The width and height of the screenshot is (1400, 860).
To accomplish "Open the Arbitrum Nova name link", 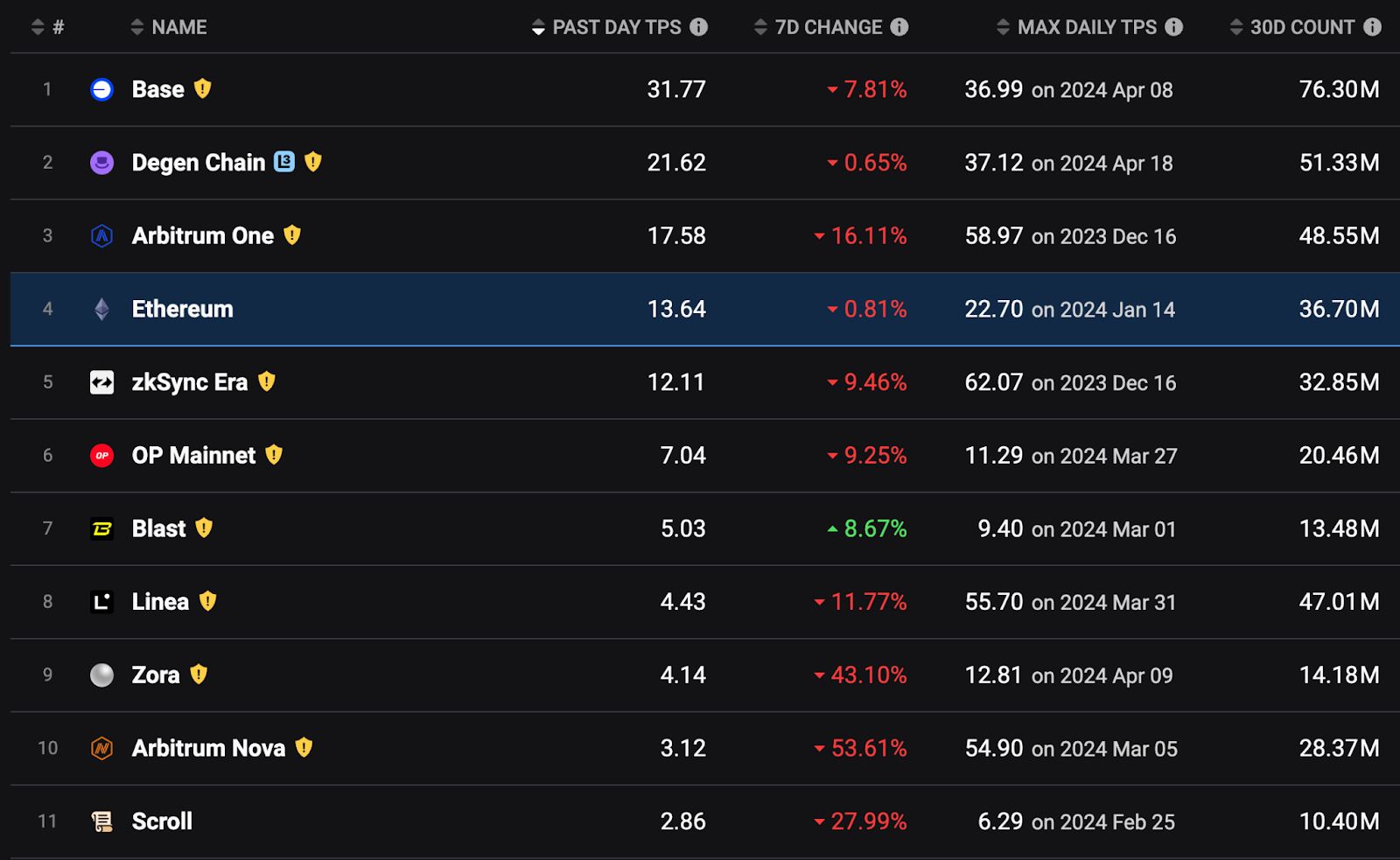I will pyautogui.click(x=209, y=748).
